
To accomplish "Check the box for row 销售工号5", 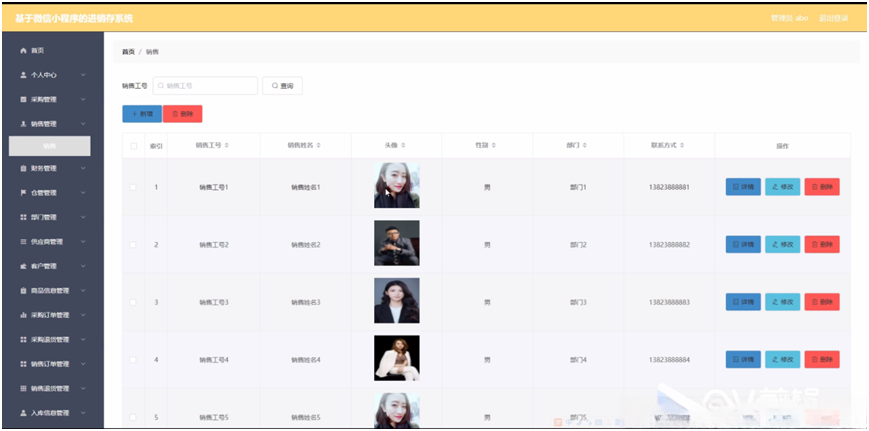I will (x=133, y=417).
